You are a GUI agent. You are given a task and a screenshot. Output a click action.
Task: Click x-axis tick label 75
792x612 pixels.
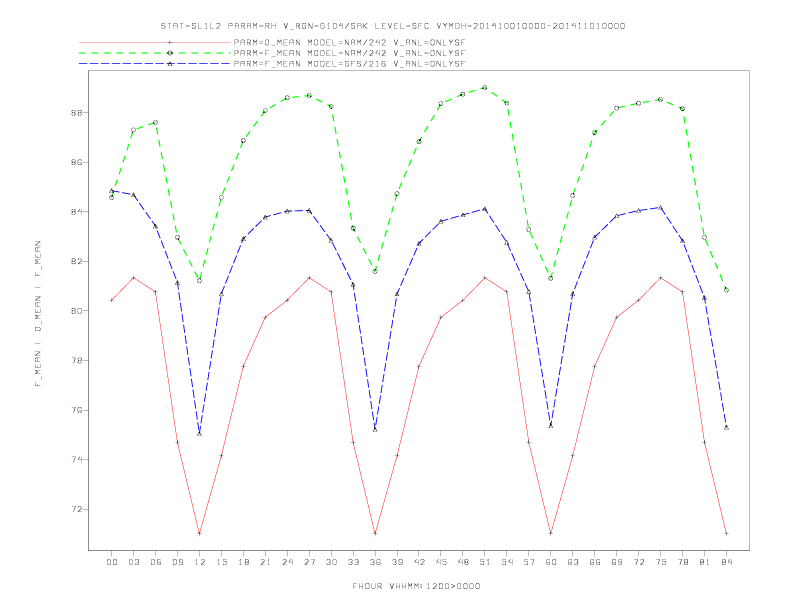pos(661,562)
